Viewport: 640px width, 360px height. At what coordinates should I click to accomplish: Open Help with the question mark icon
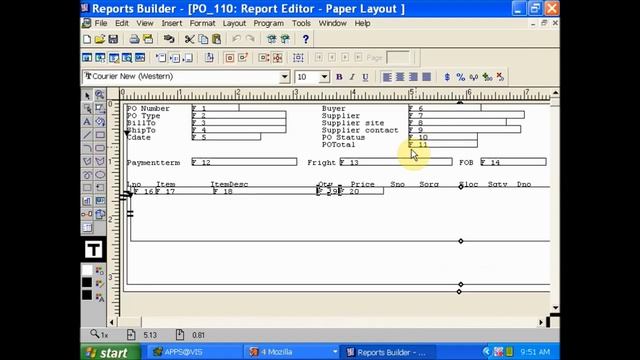305,39
